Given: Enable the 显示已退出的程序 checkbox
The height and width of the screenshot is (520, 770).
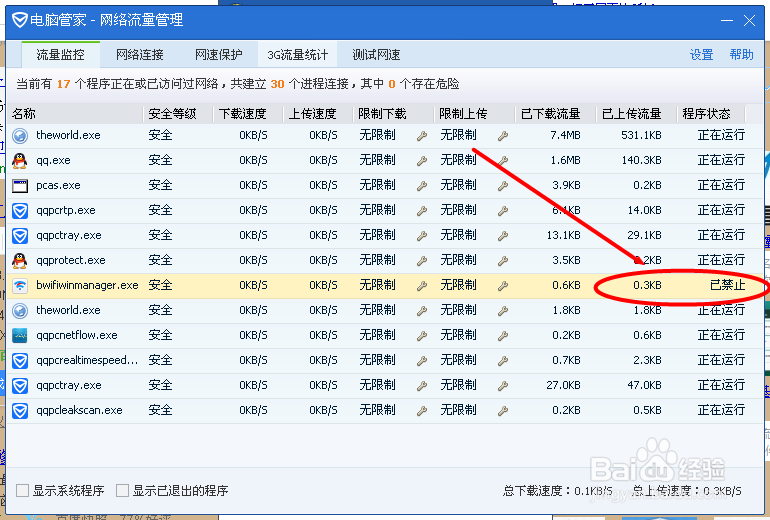Looking at the screenshot, I should (122, 490).
